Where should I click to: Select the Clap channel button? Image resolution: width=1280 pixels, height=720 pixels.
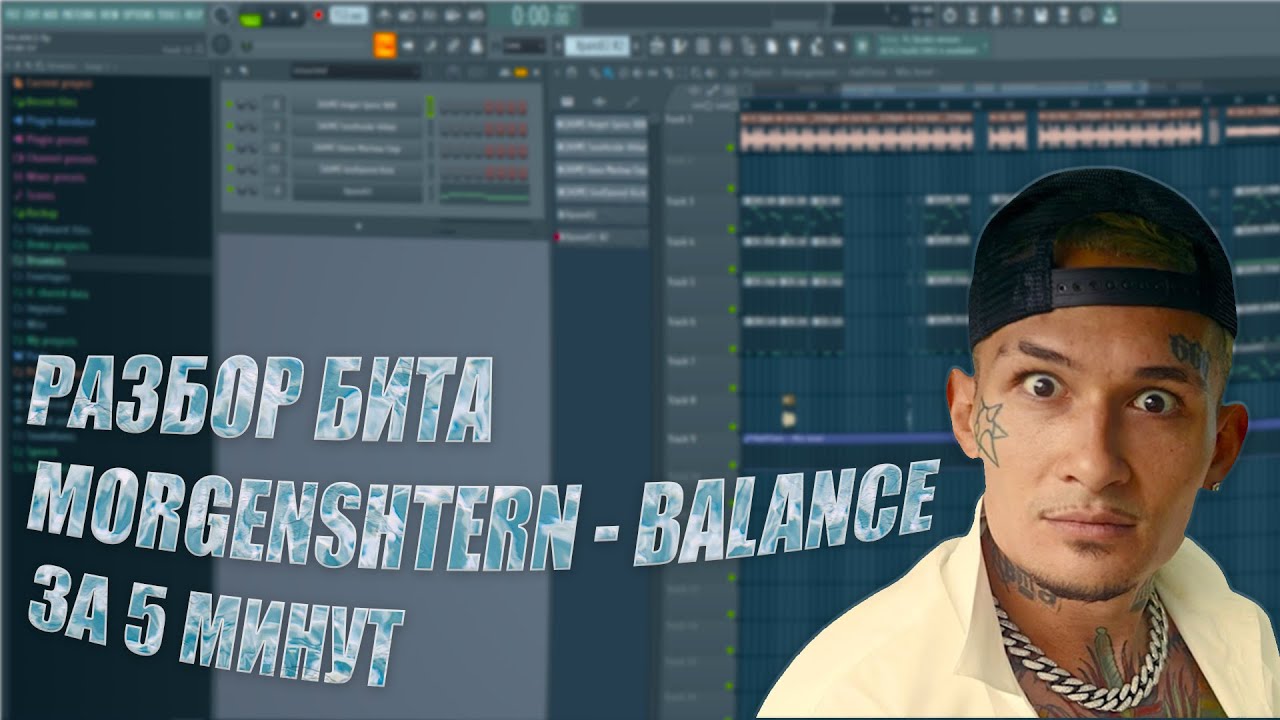(x=357, y=147)
